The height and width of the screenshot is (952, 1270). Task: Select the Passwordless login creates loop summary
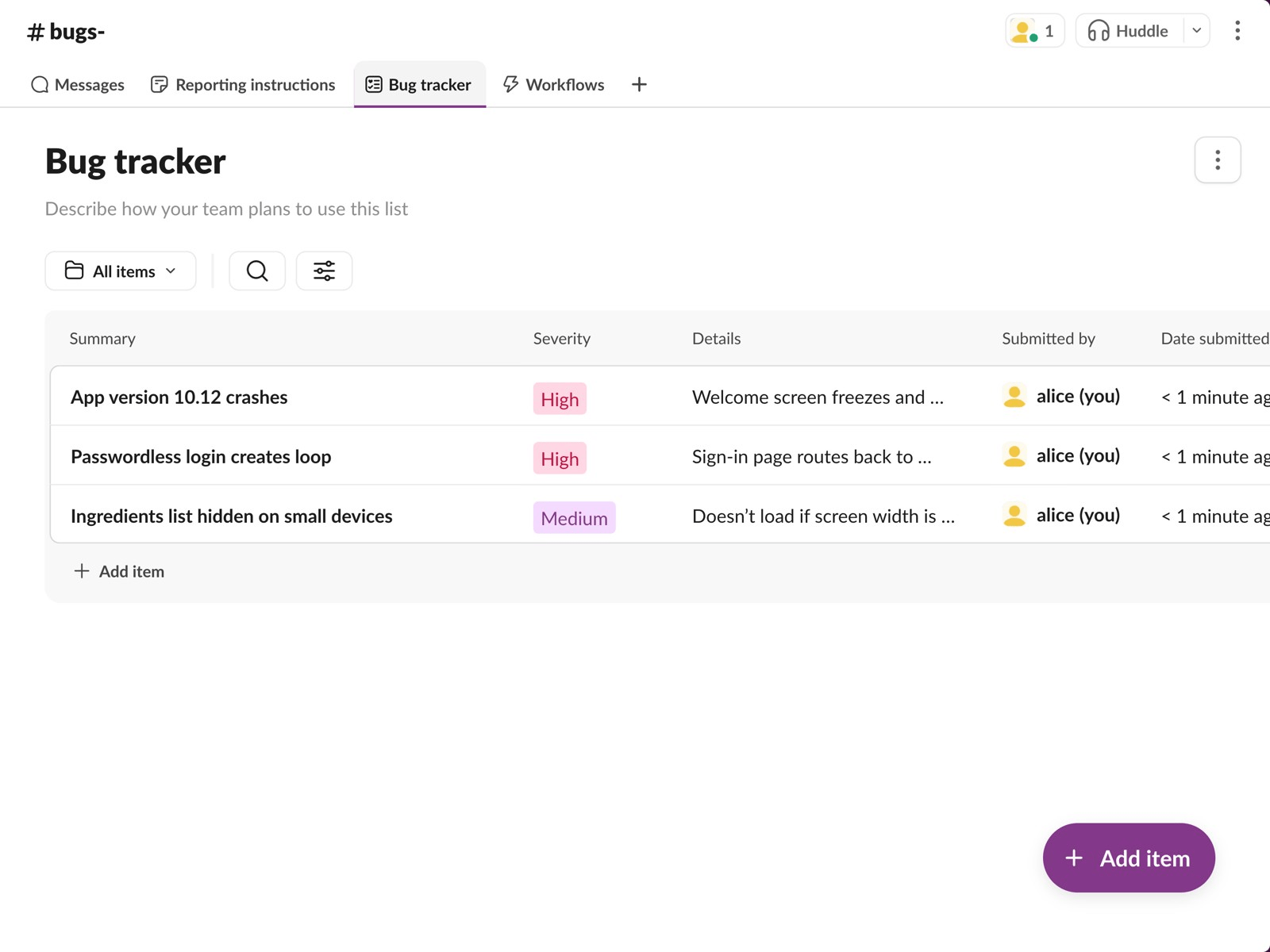(x=200, y=456)
